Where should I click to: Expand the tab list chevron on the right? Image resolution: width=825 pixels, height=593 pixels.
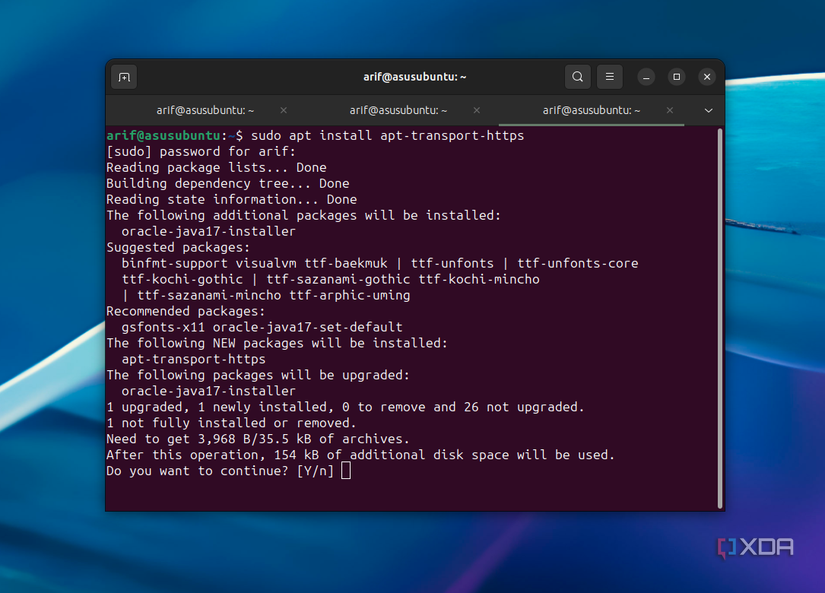[x=708, y=110]
